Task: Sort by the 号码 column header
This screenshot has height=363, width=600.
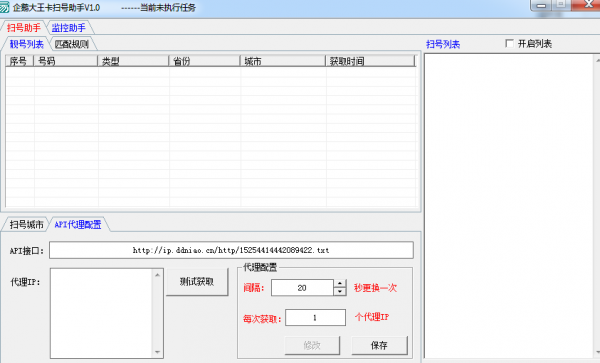Action: [x=66, y=61]
